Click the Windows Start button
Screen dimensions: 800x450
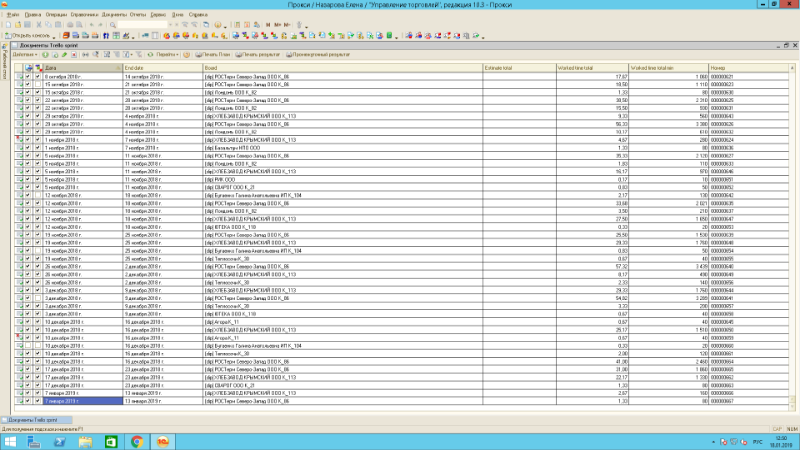(x=11, y=441)
